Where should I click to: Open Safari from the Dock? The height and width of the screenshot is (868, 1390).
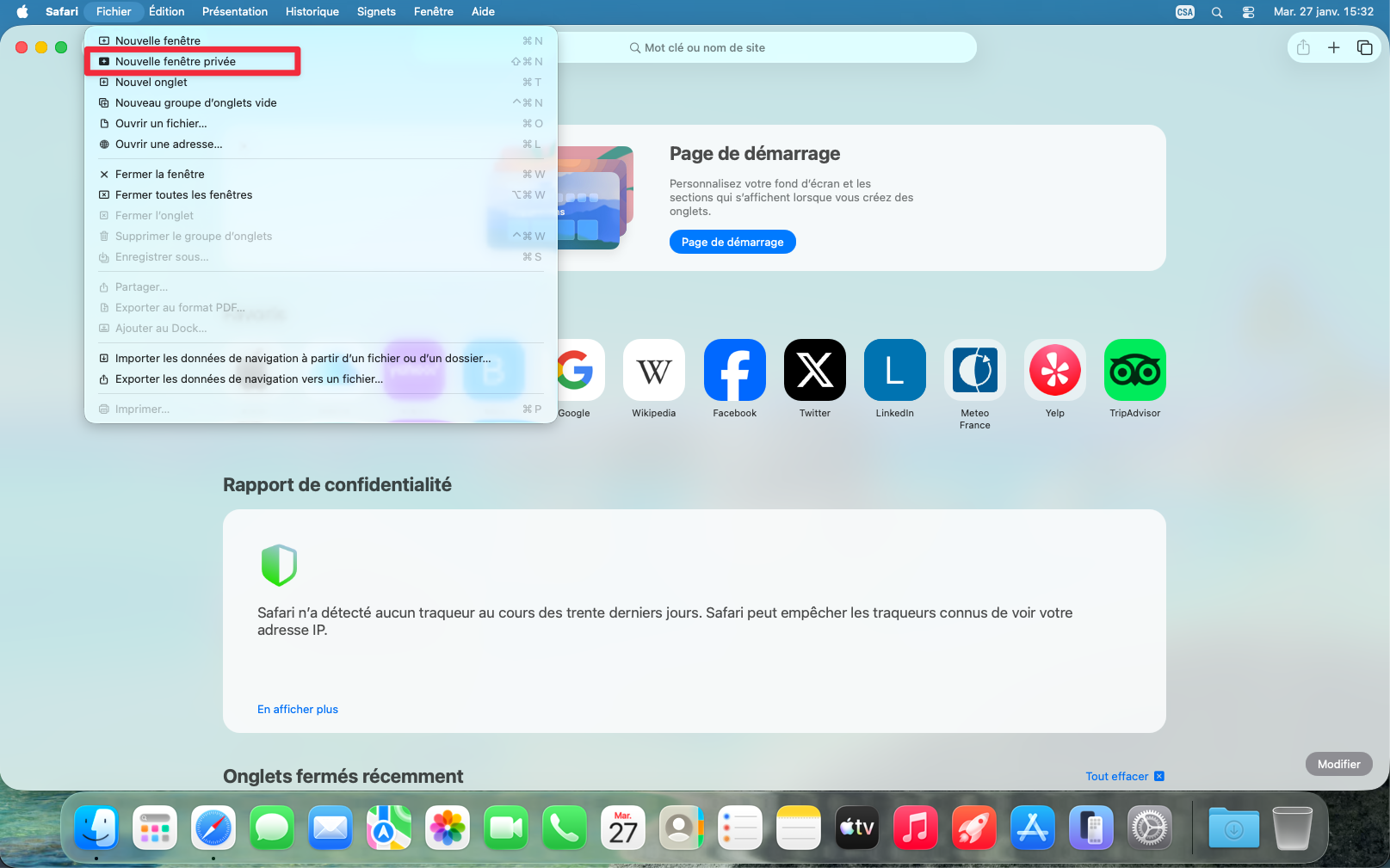(213, 828)
